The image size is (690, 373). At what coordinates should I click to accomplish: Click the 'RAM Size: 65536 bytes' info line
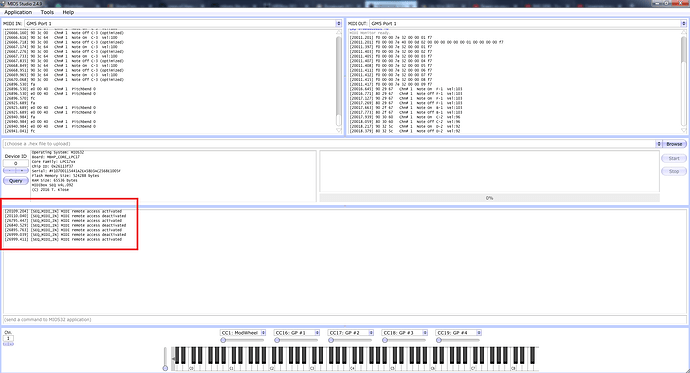[55, 180]
